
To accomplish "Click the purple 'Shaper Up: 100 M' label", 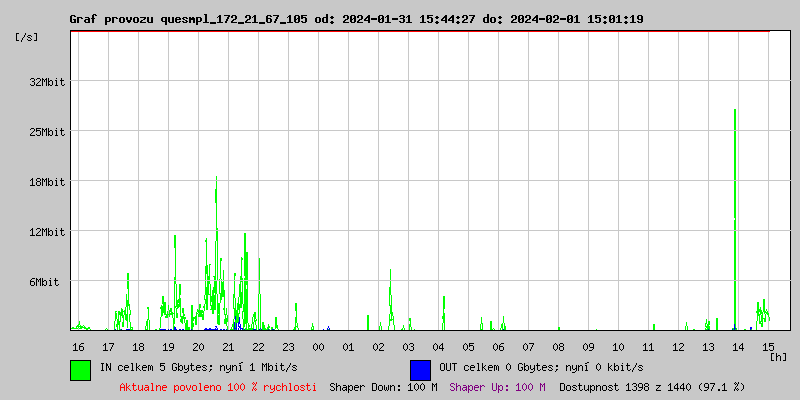I will pos(497,387).
